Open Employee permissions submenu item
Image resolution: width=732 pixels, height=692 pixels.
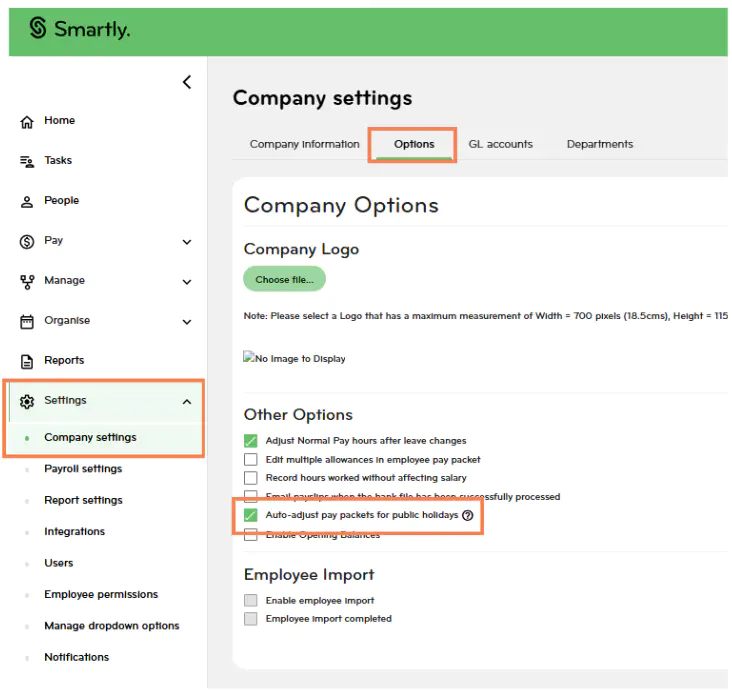pos(101,594)
